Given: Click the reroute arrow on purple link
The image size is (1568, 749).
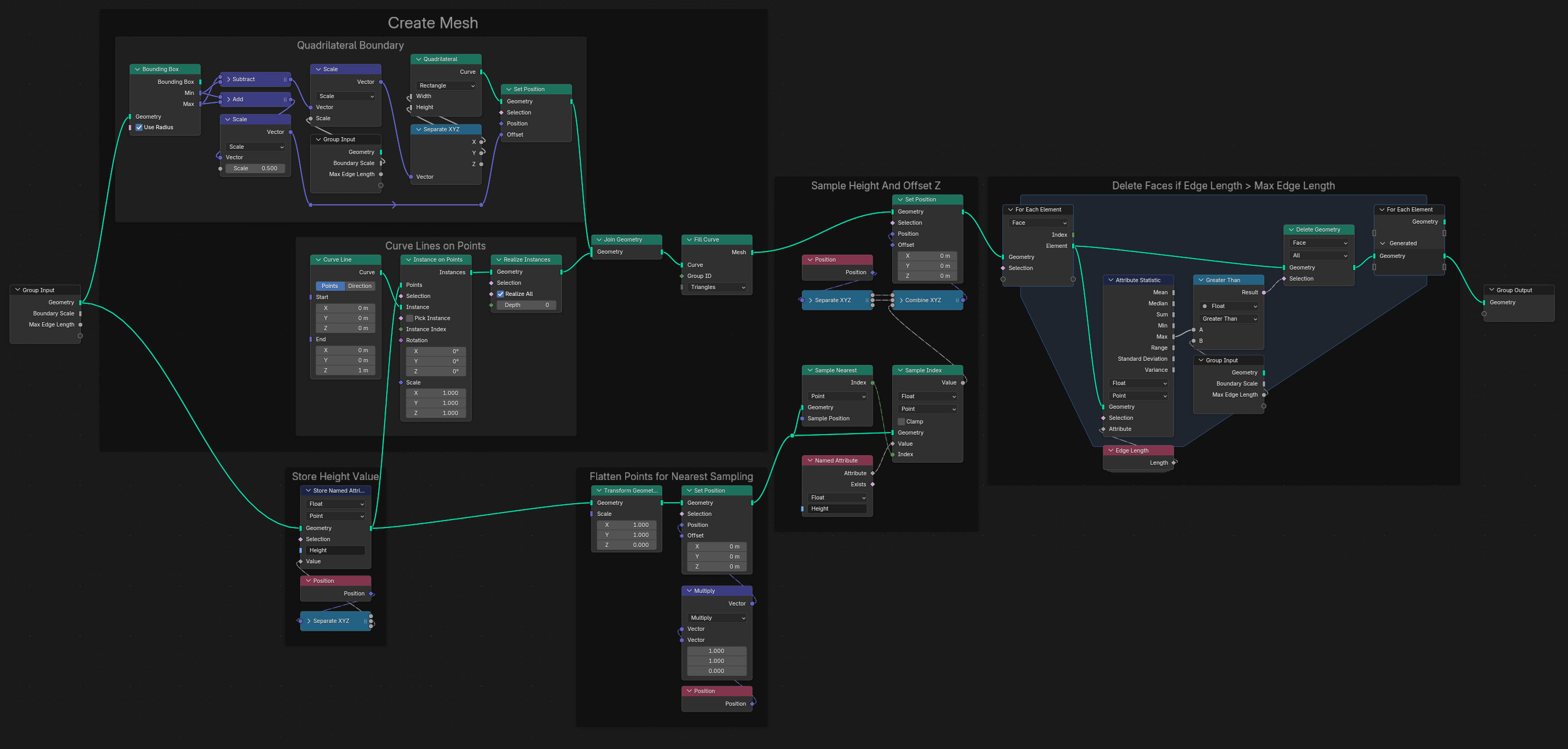Looking at the screenshot, I should pos(395,205).
